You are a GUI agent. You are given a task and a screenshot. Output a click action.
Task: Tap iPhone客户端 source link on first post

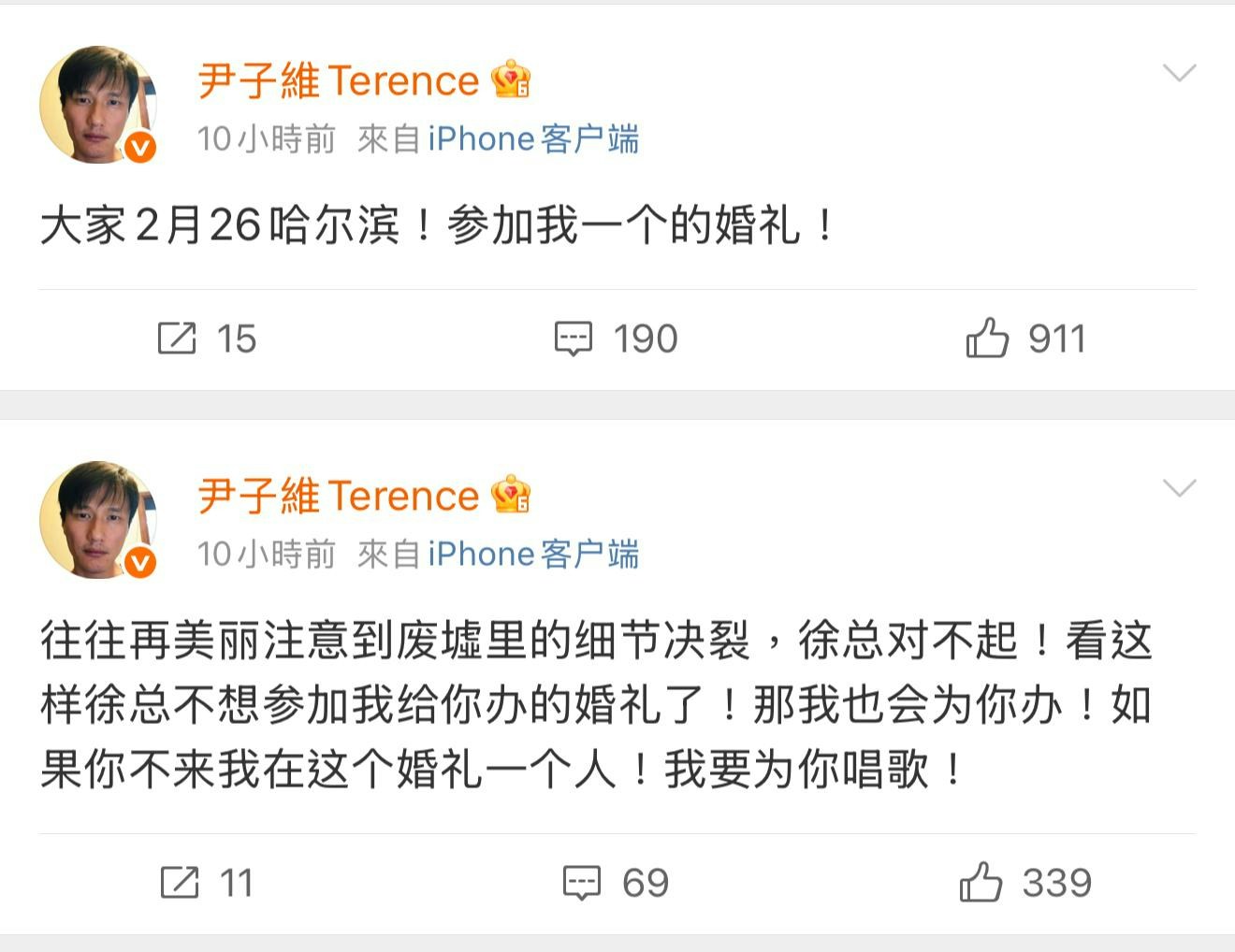tap(533, 139)
